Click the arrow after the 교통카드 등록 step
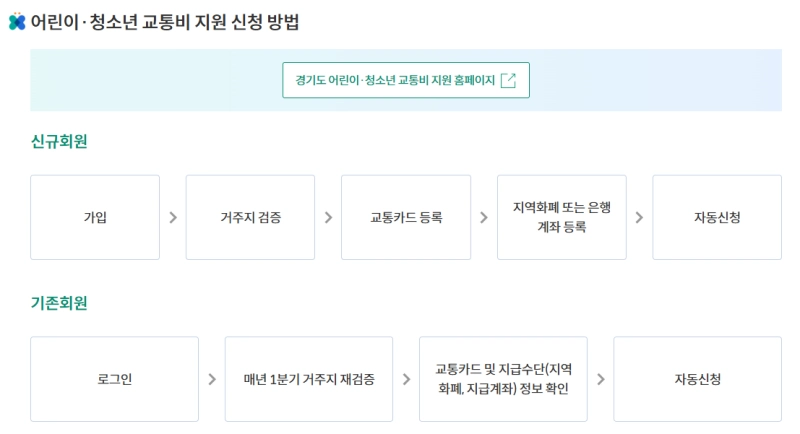 point(484,217)
